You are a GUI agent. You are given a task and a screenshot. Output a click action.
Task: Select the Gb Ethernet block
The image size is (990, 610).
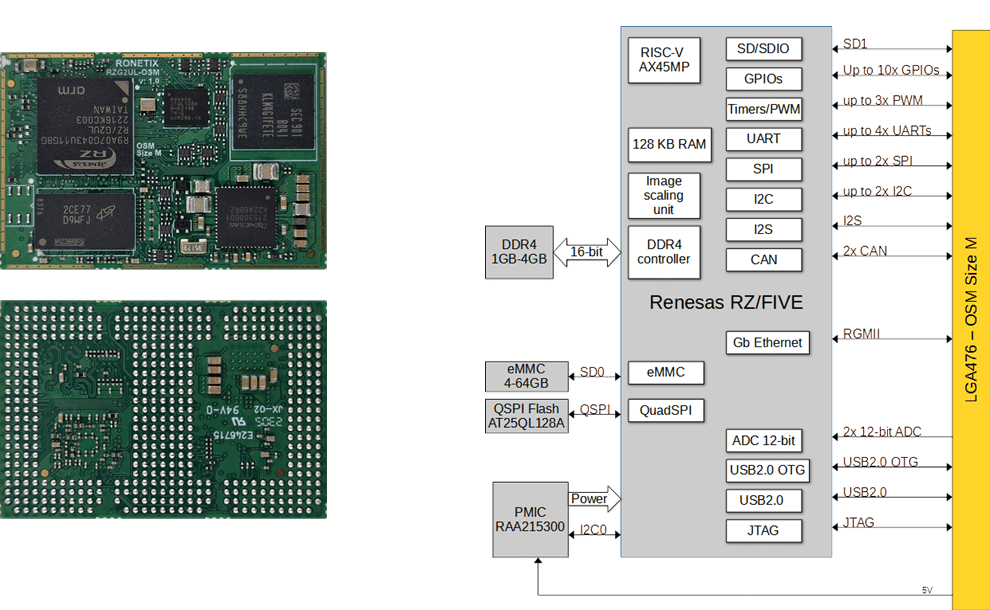767,343
